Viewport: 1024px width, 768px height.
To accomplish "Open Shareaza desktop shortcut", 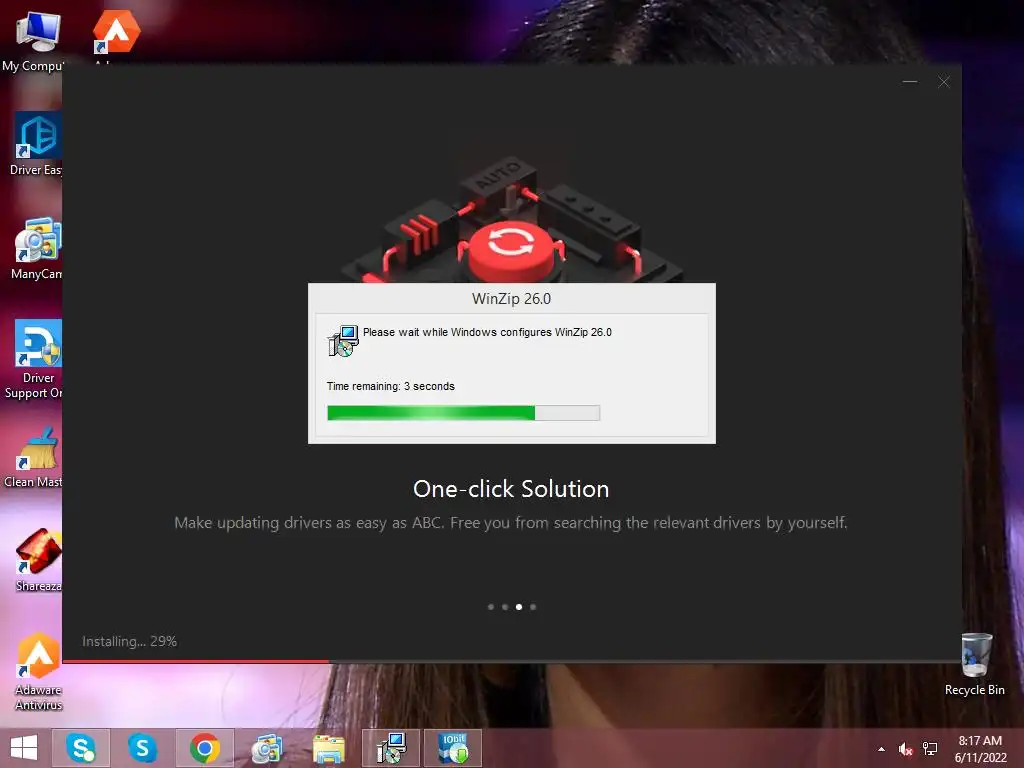I will 38,560.
